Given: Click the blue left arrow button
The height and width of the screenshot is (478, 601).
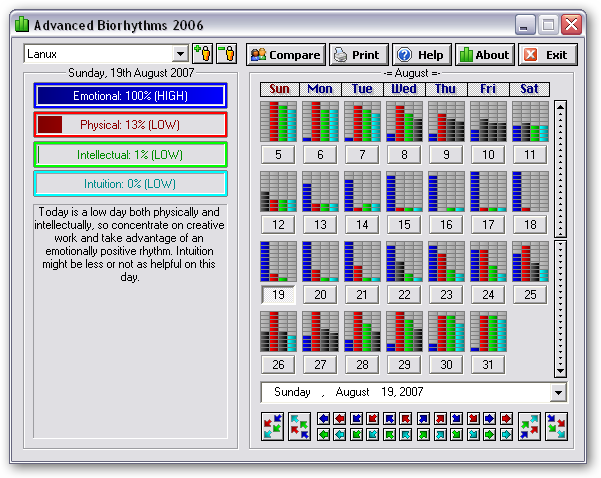Looking at the screenshot, I should 323,418.
